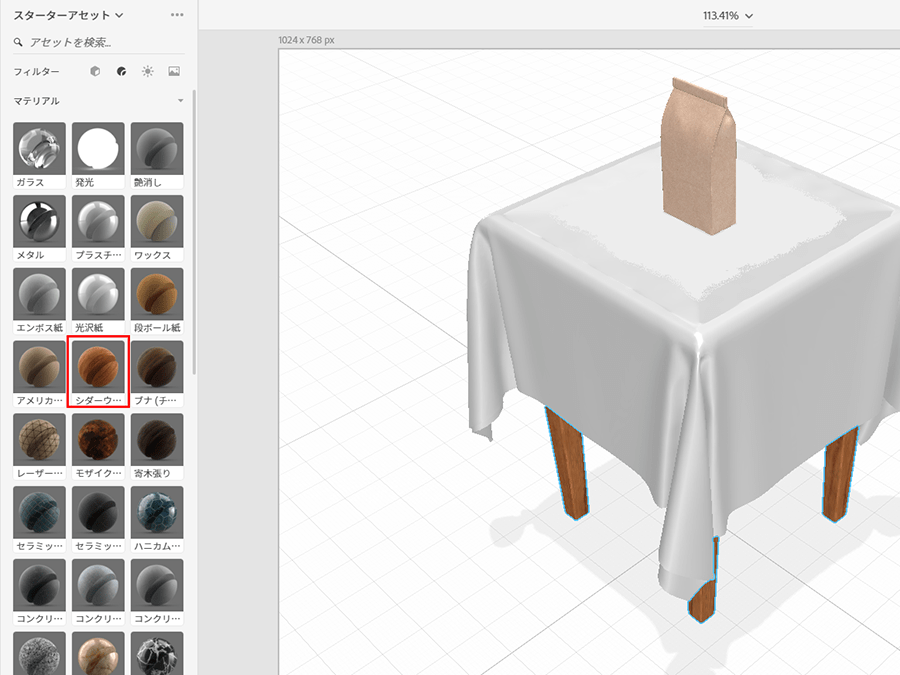This screenshot has height=675, width=900.
Task: Click the magnifier icon in asset search
Action: pos(19,43)
